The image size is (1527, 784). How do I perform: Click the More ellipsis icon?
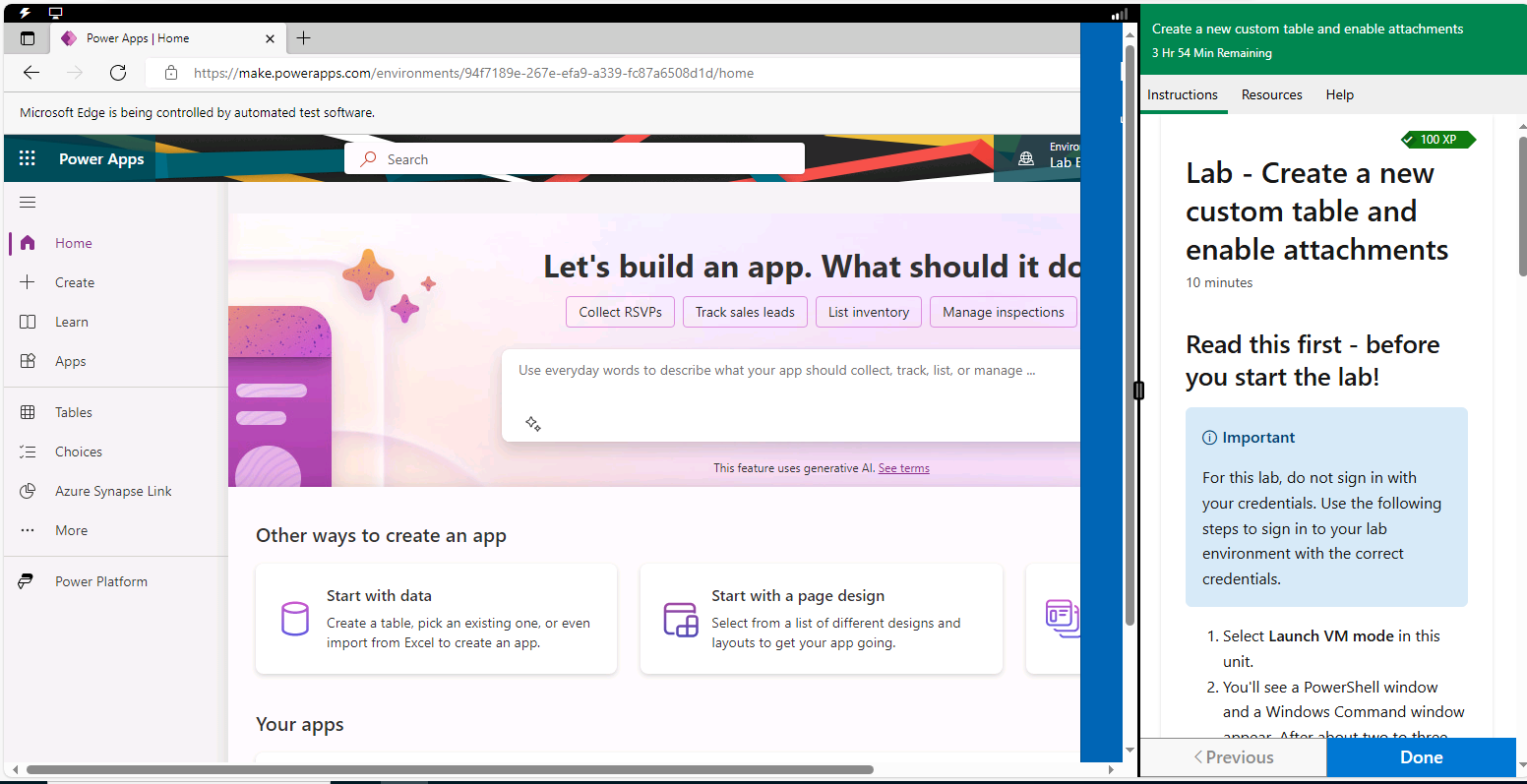(28, 530)
